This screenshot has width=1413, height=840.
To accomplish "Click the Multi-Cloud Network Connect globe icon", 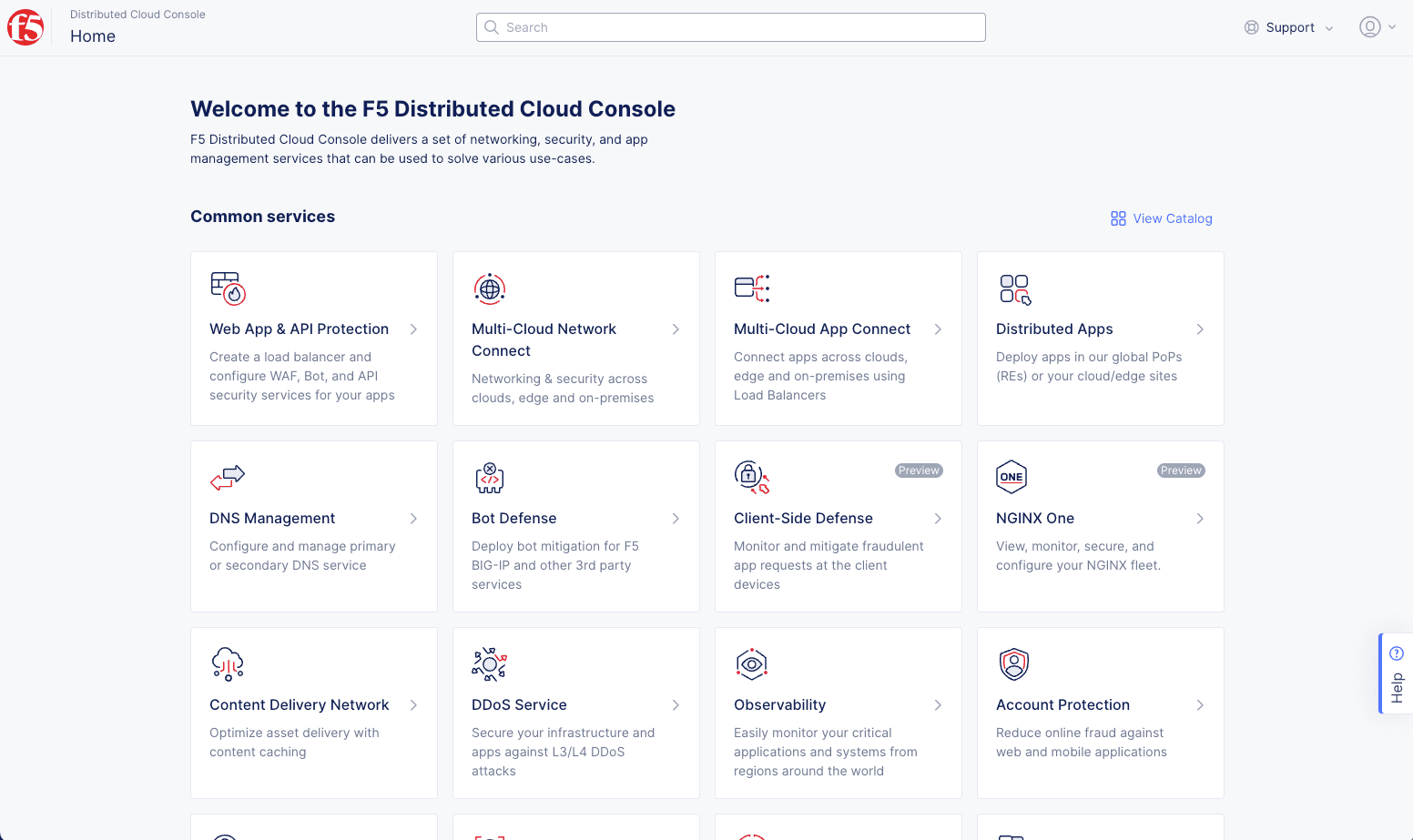I will pos(490,288).
